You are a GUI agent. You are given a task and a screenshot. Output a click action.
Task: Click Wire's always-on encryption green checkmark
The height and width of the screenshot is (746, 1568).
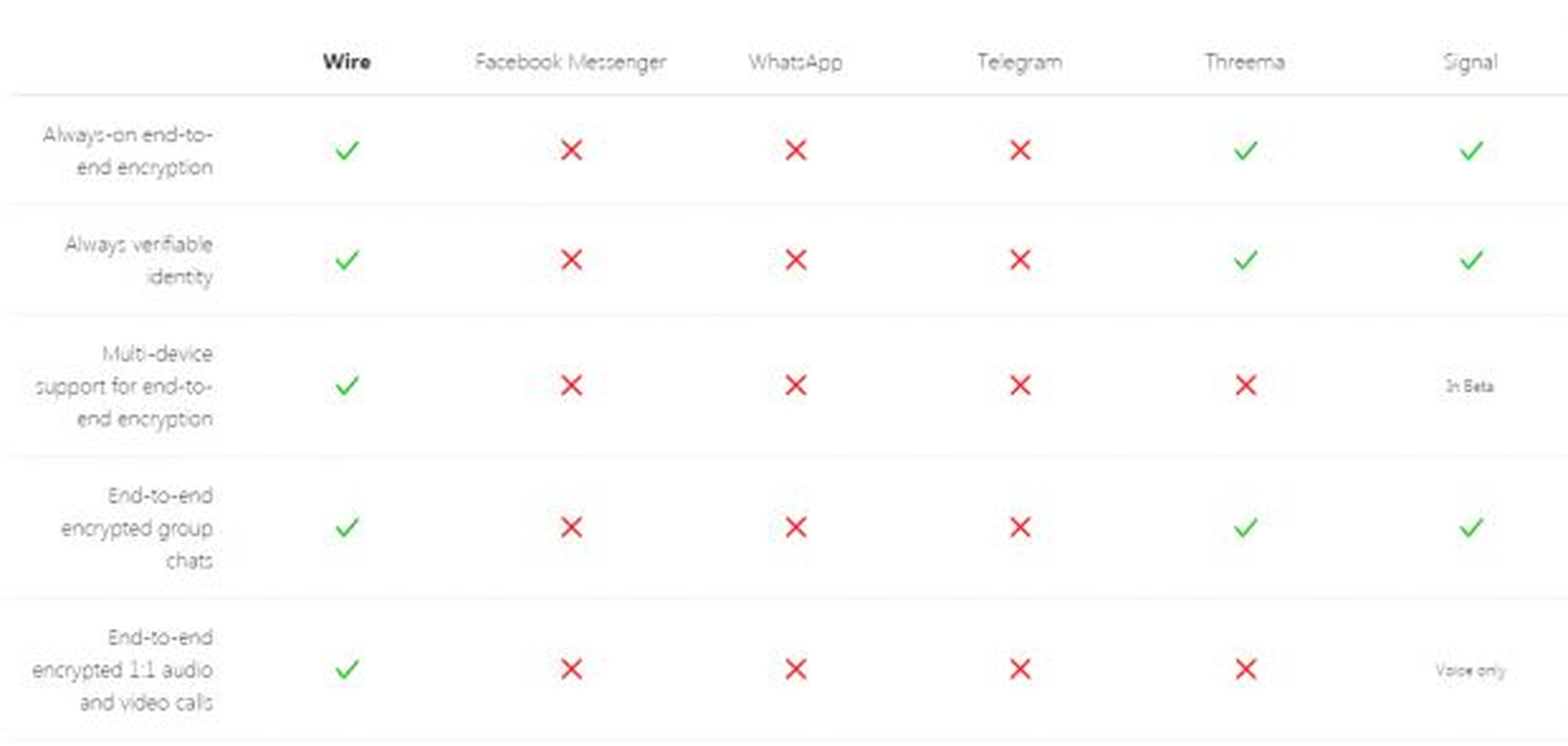tap(347, 150)
